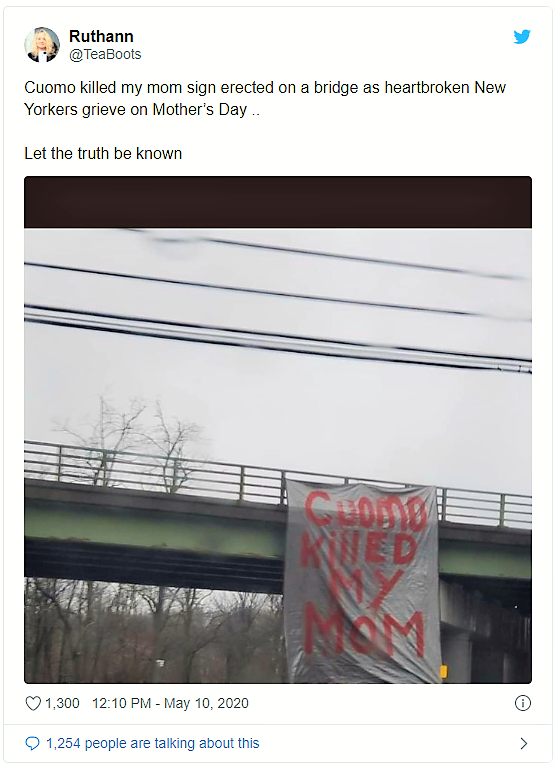Open the @TeaBoots handle link
Image resolution: width=555 pixels, height=767 pixels.
coord(105,54)
